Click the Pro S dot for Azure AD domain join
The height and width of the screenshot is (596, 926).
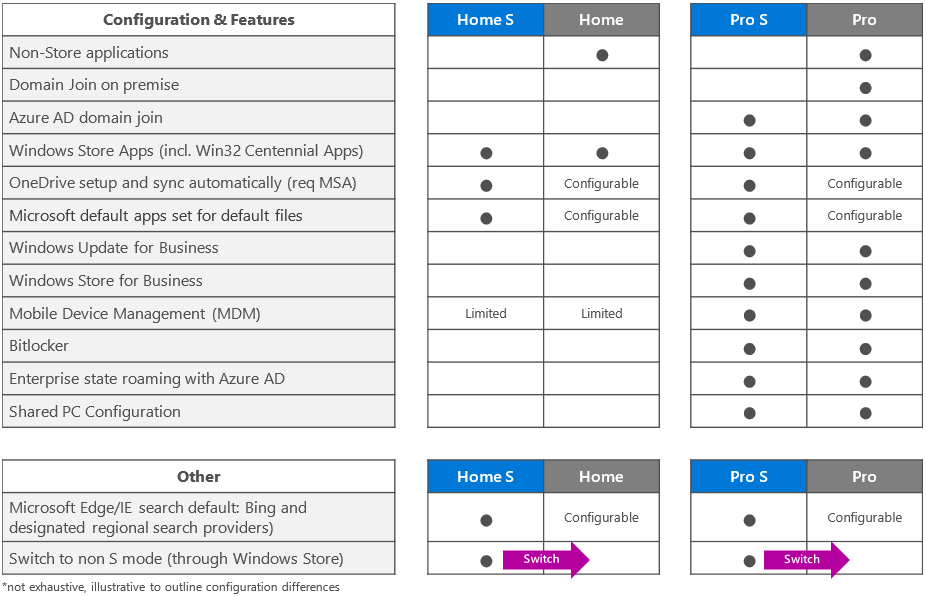tap(749, 121)
